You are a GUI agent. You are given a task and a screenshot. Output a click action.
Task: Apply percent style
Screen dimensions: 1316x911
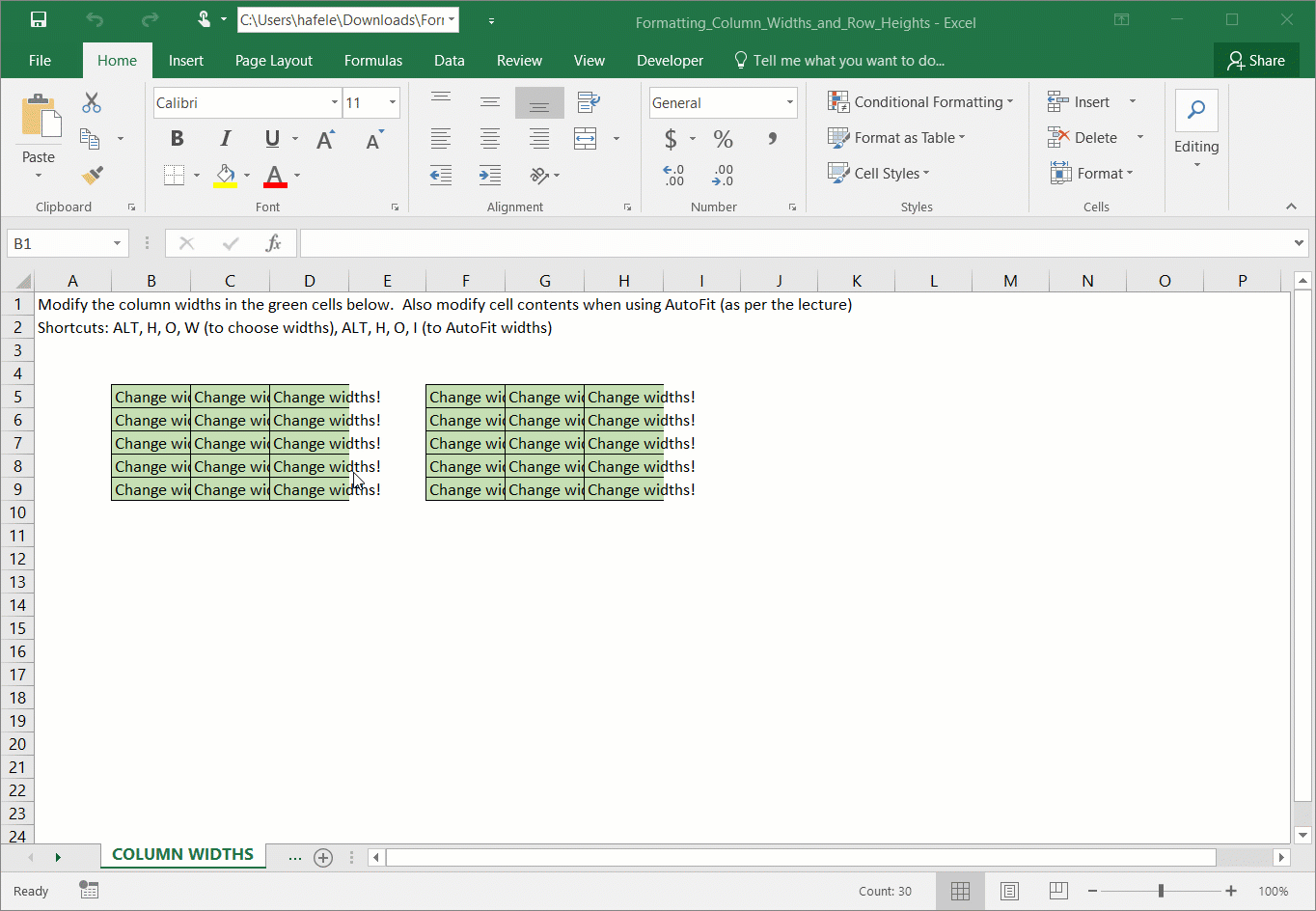coord(723,139)
